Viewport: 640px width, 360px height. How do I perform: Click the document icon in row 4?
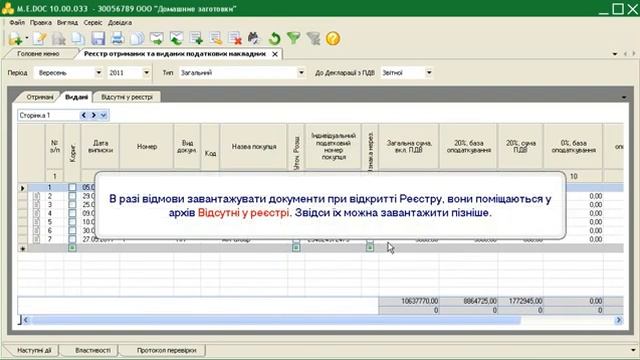(x=37, y=213)
